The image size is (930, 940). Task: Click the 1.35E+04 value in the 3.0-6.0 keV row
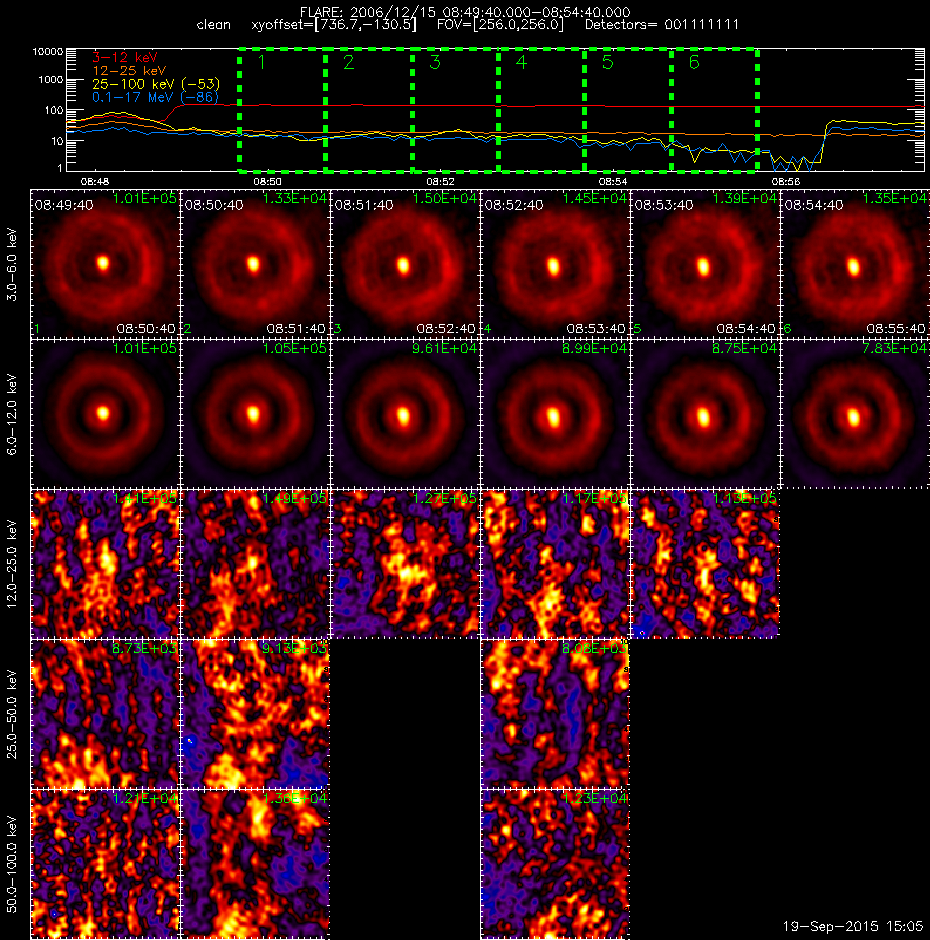pyautogui.click(x=894, y=198)
